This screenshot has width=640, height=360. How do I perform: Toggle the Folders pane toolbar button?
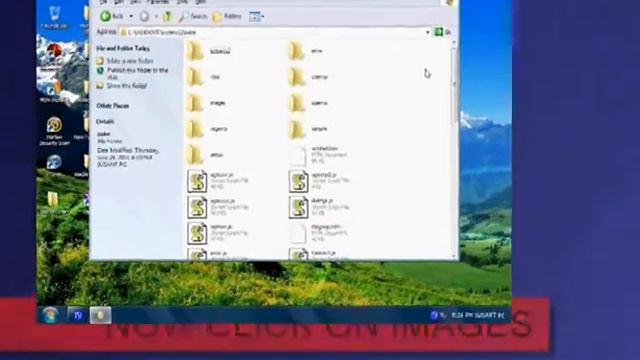tap(227, 16)
